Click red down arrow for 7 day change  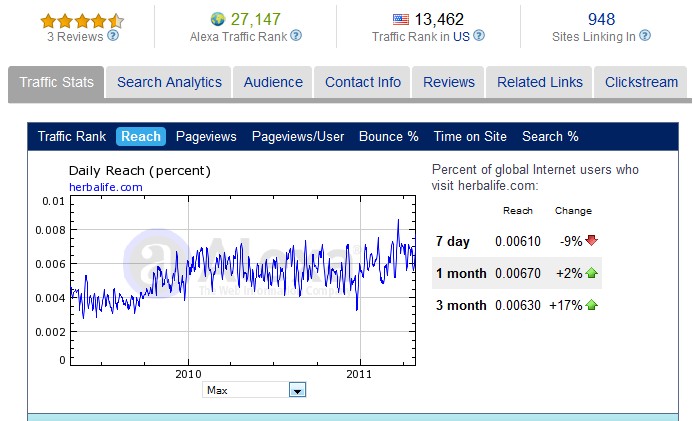click(x=591, y=240)
